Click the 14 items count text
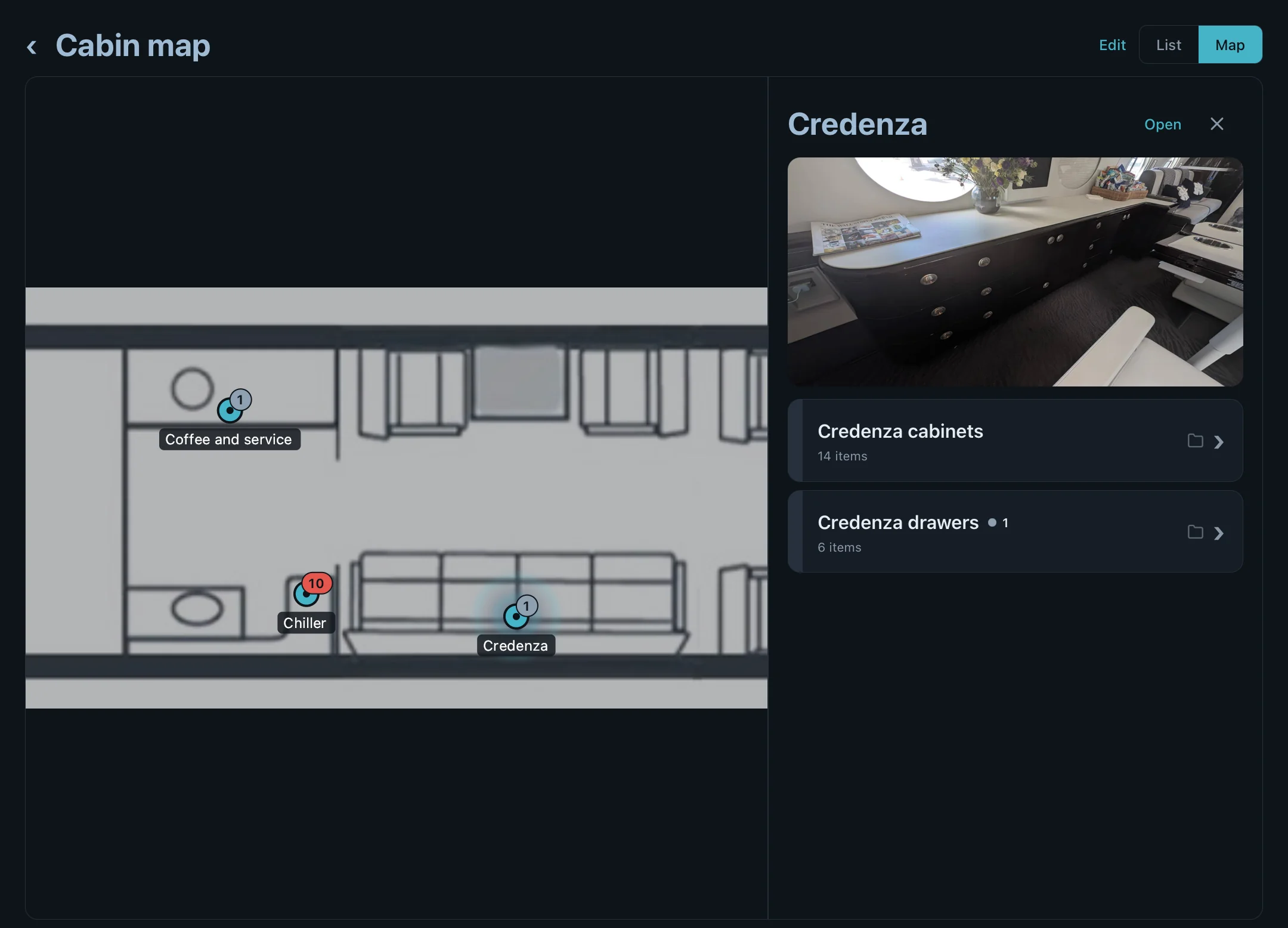 point(842,456)
